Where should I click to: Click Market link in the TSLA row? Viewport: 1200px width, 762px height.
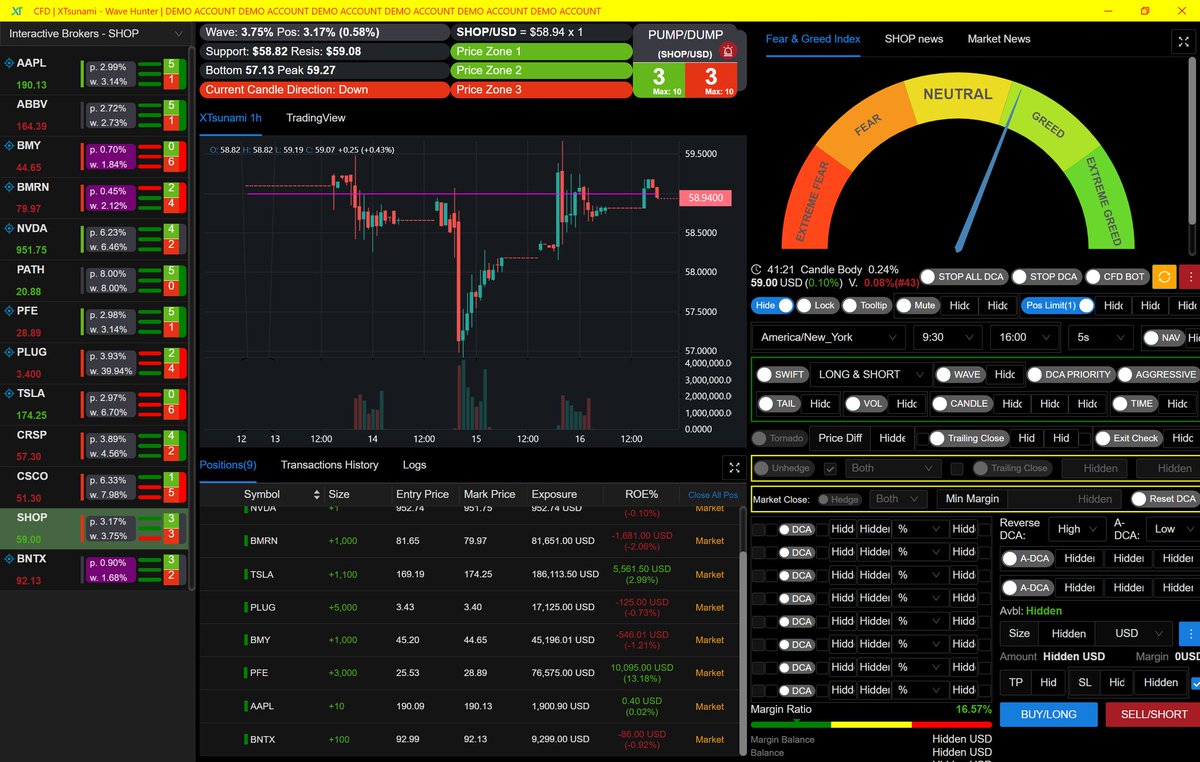[x=710, y=575]
